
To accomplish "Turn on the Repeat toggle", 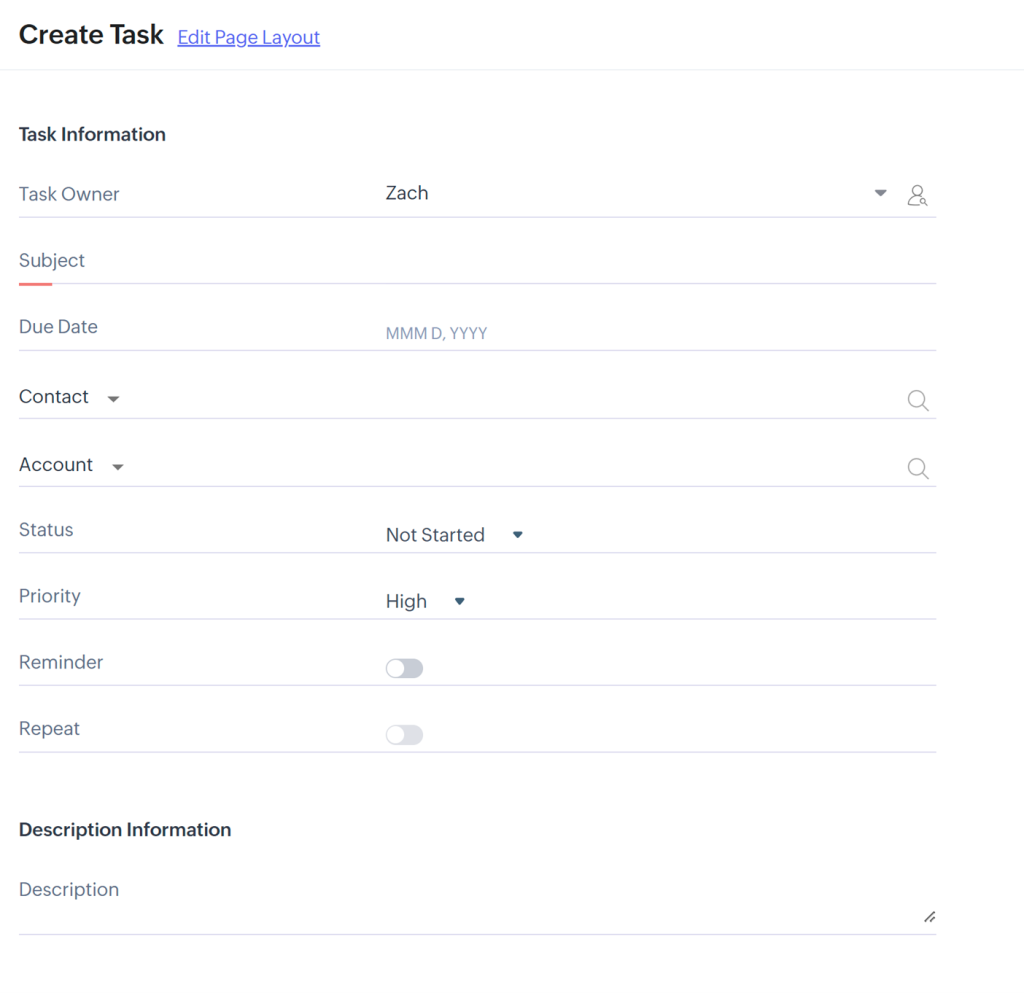I will (x=405, y=735).
